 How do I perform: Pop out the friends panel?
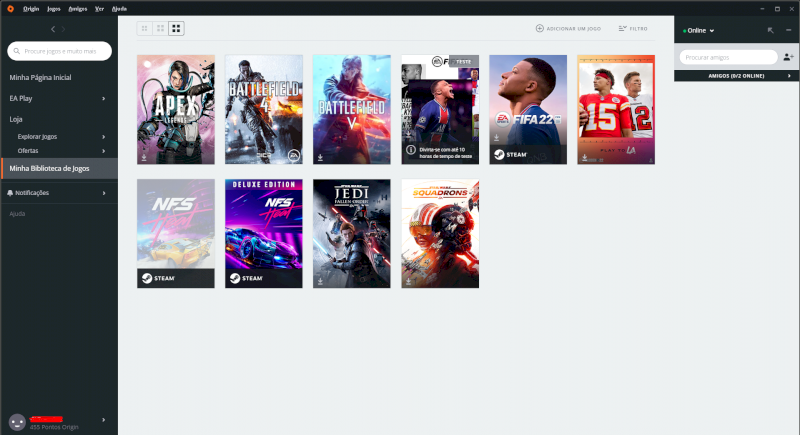pos(771,31)
